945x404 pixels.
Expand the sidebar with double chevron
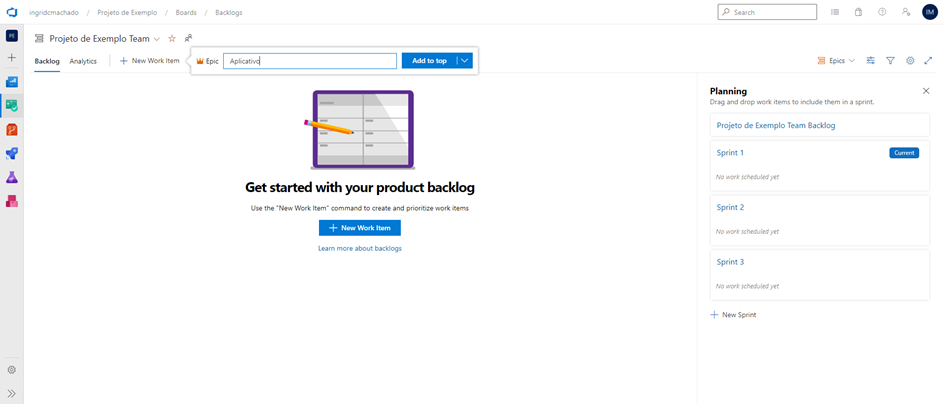click(x=11, y=393)
